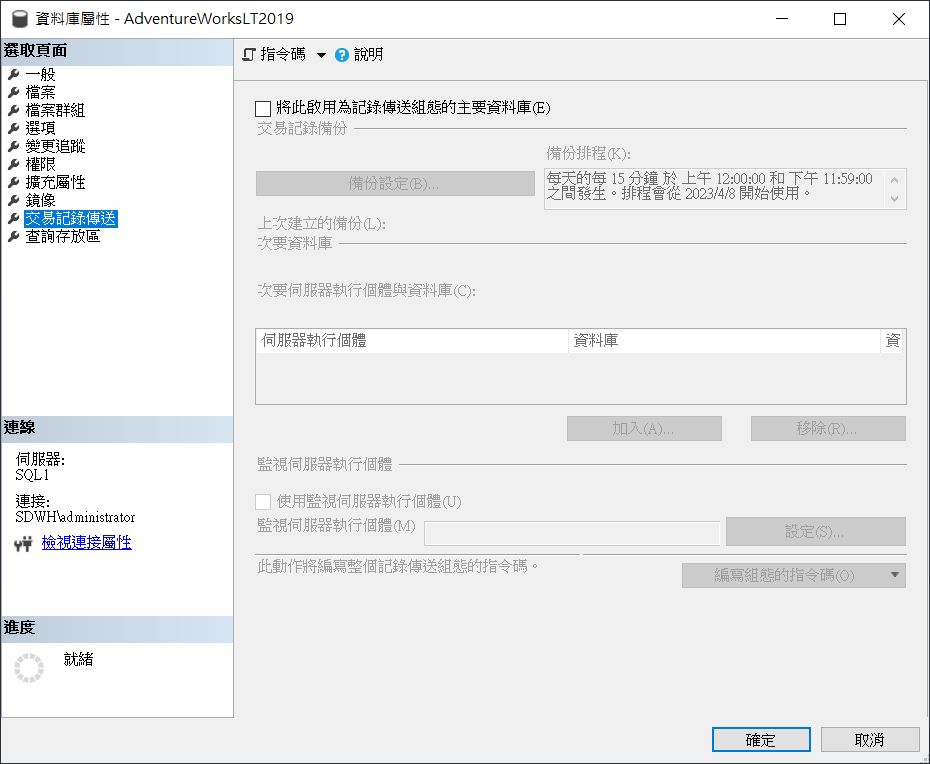Click the wrench icon beside 一般
Screen dimensions: 930x764
(x=13, y=75)
